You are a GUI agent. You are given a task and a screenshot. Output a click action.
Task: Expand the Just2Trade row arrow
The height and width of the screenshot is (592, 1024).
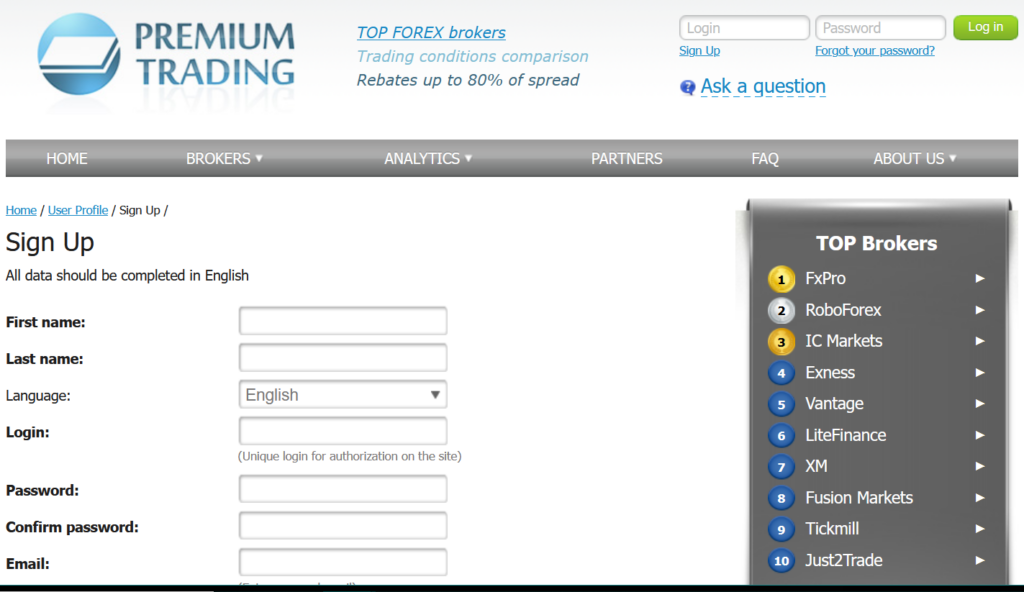click(980, 560)
